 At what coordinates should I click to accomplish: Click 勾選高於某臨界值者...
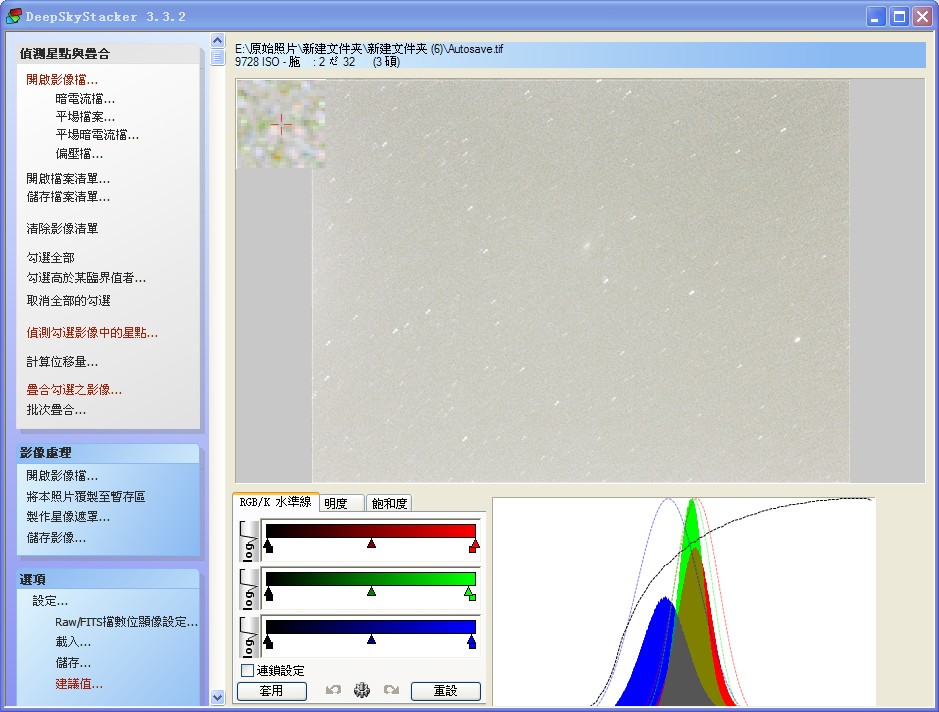tap(86, 278)
